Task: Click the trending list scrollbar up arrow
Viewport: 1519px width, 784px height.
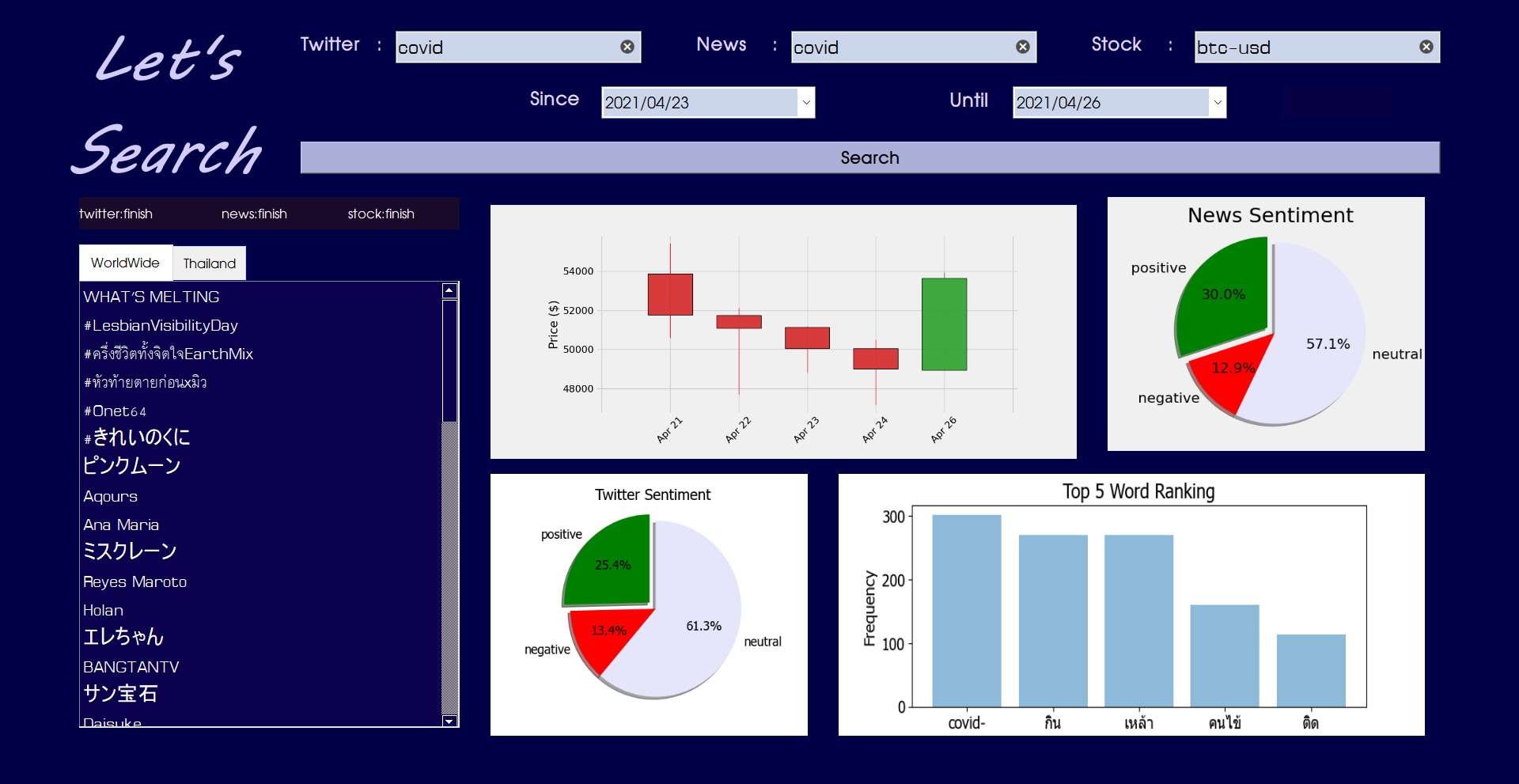Action: pyautogui.click(x=449, y=290)
